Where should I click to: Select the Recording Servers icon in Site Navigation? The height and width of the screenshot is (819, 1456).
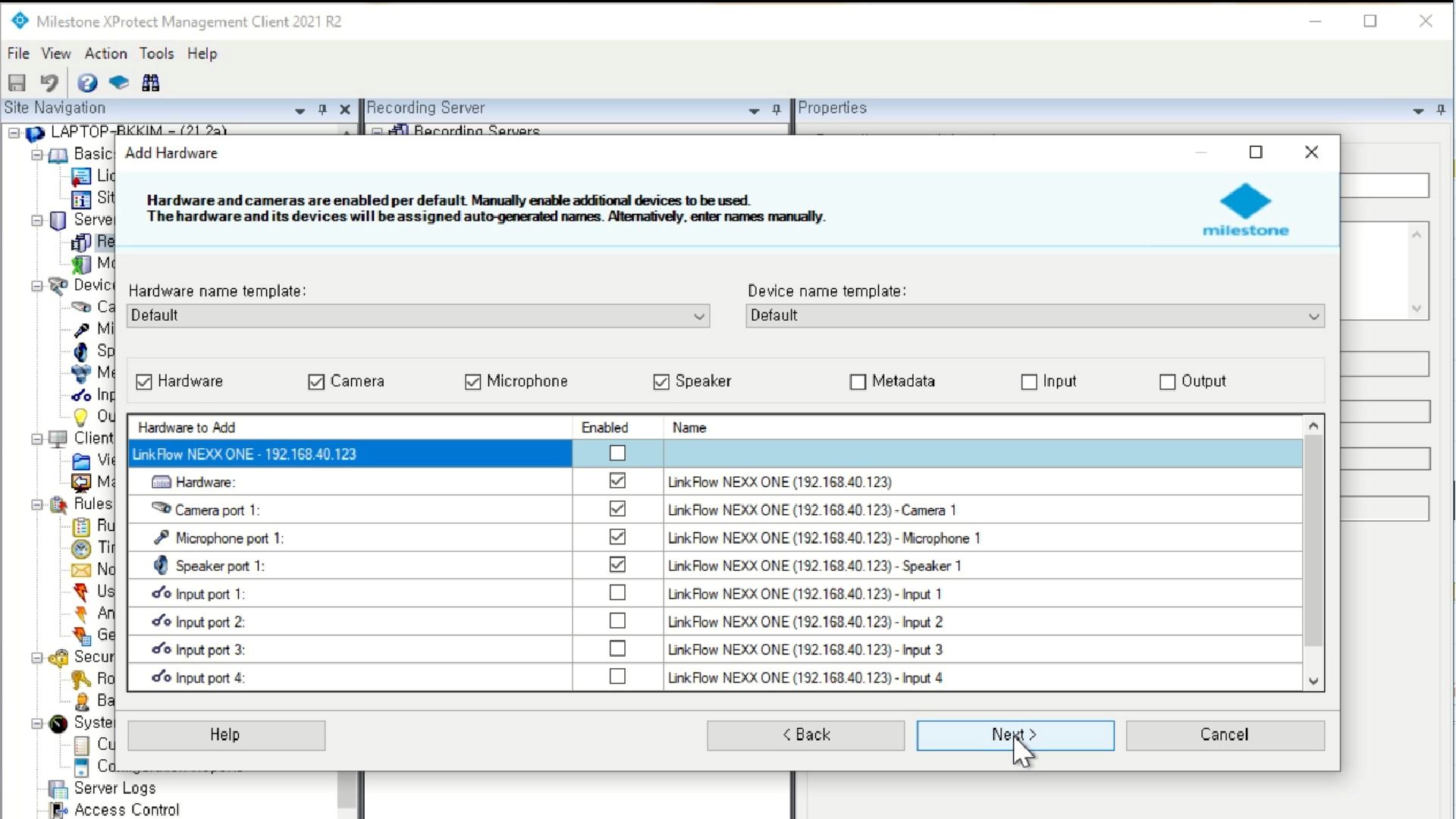[x=81, y=243]
